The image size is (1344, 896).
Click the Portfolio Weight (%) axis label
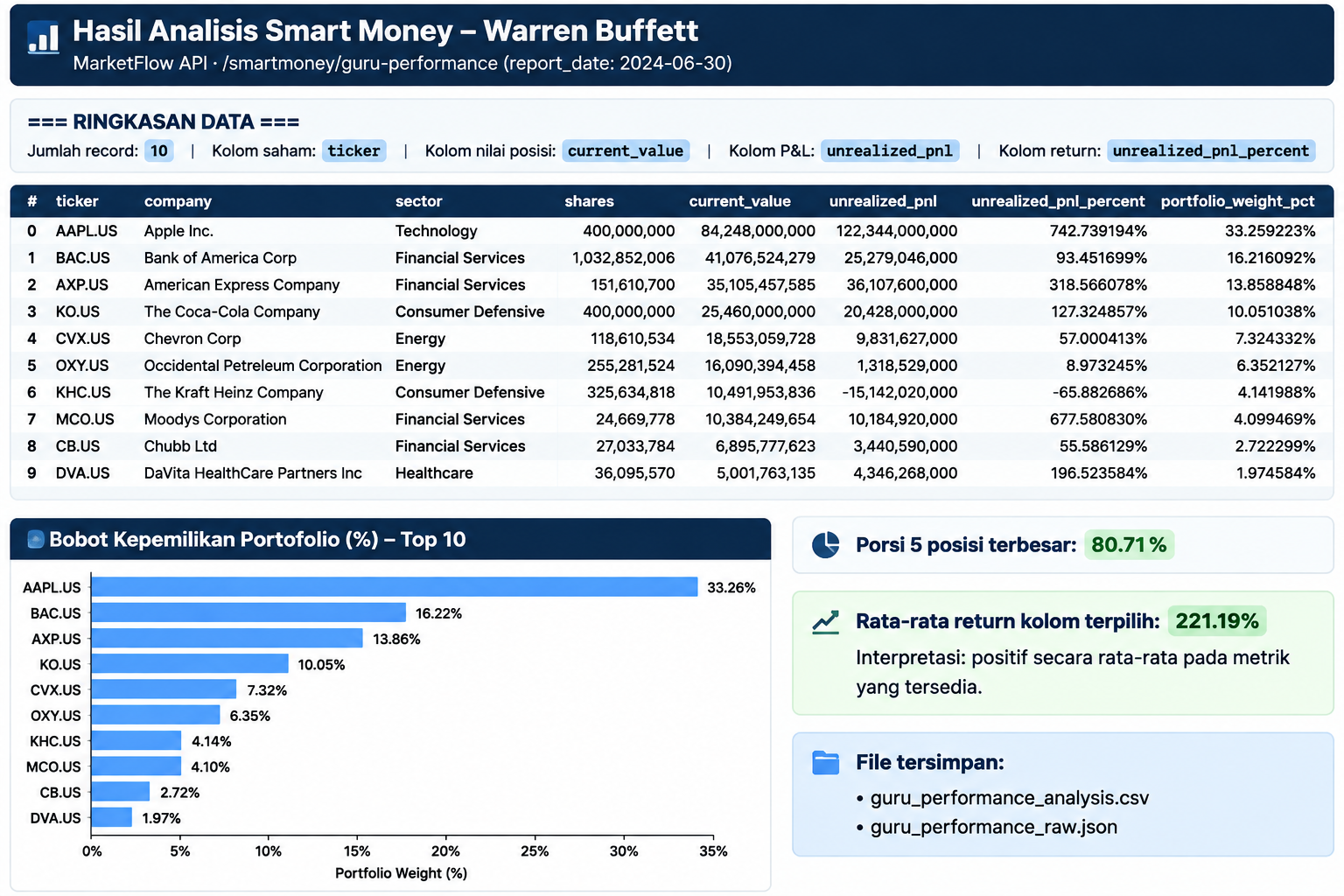pos(402,873)
